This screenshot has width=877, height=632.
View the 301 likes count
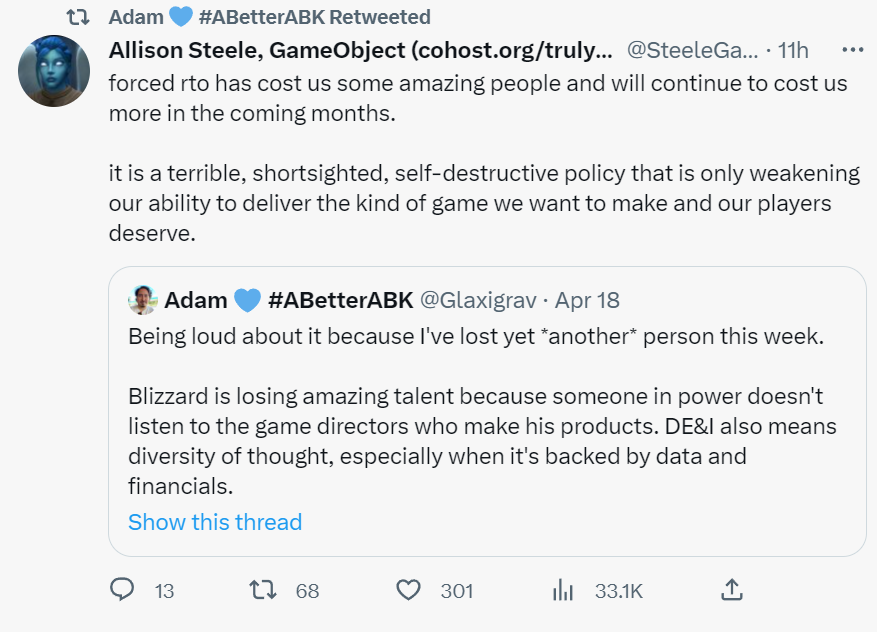pos(457,591)
